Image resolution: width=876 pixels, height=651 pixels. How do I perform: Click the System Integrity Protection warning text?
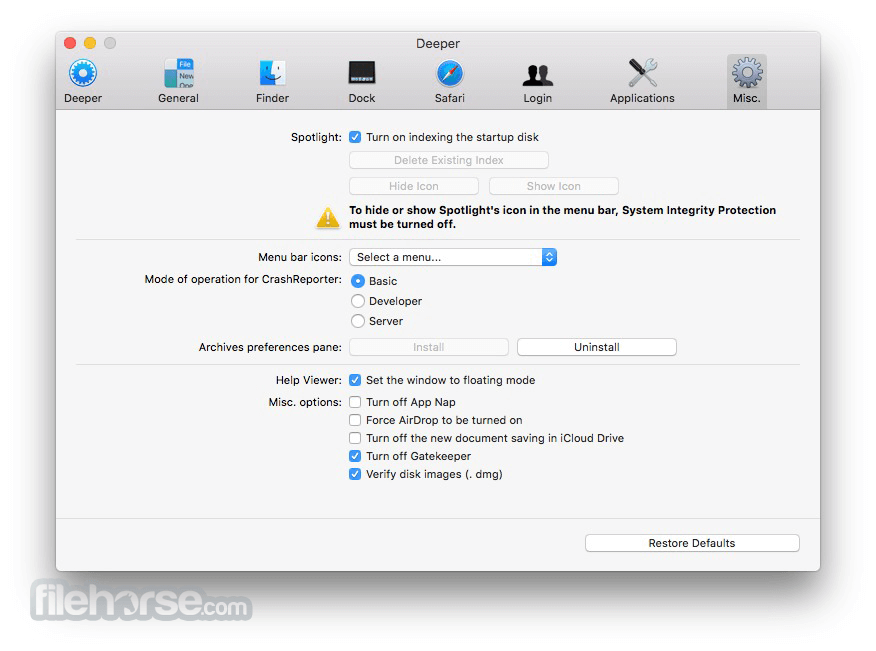coord(563,217)
